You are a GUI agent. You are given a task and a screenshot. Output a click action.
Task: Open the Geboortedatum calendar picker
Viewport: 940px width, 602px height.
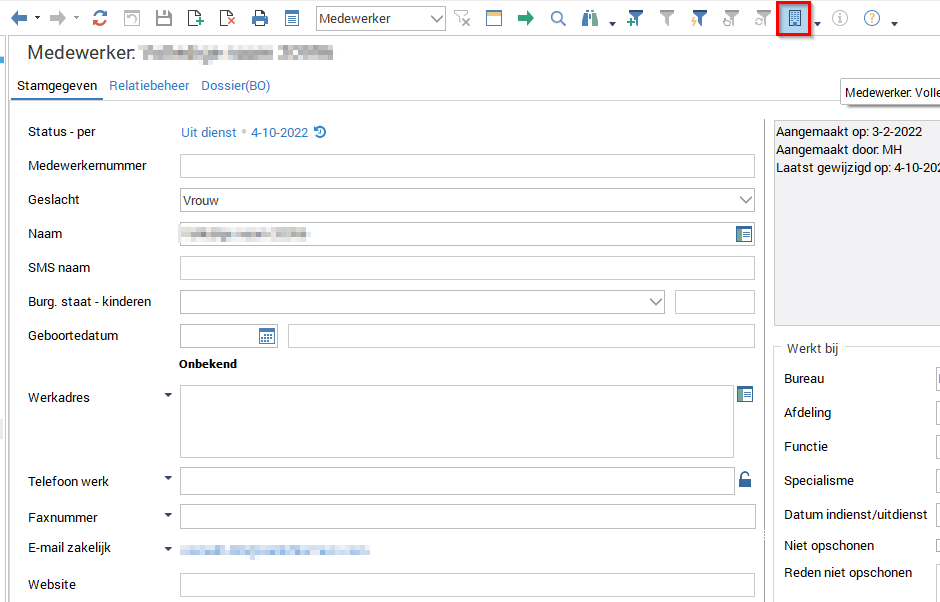coord(267,336)
